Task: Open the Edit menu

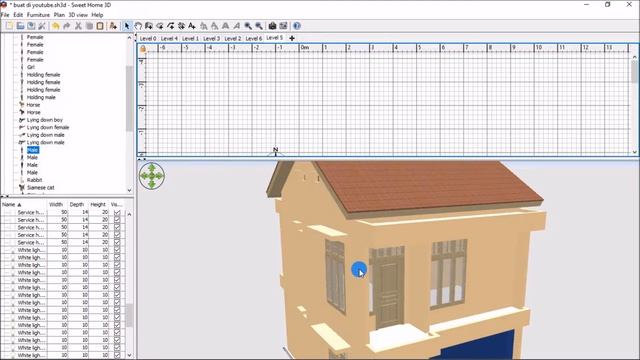Action: coord(18,15)
